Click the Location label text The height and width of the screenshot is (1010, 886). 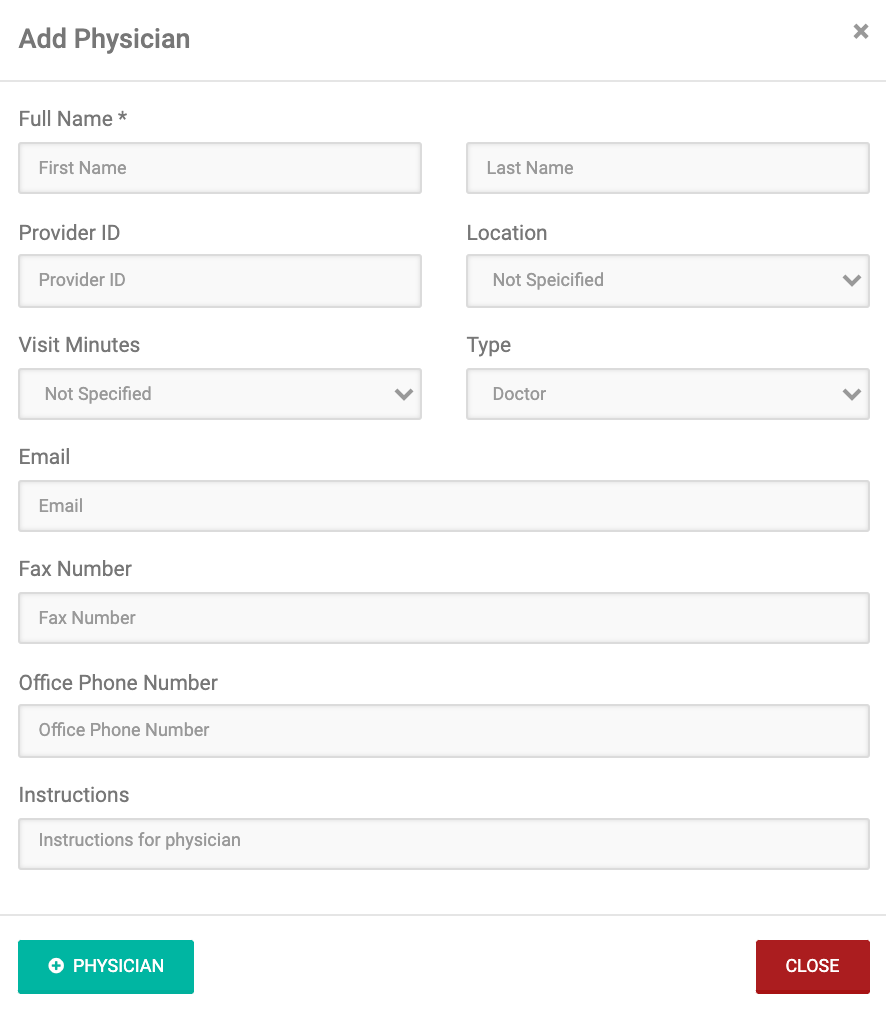507,233
